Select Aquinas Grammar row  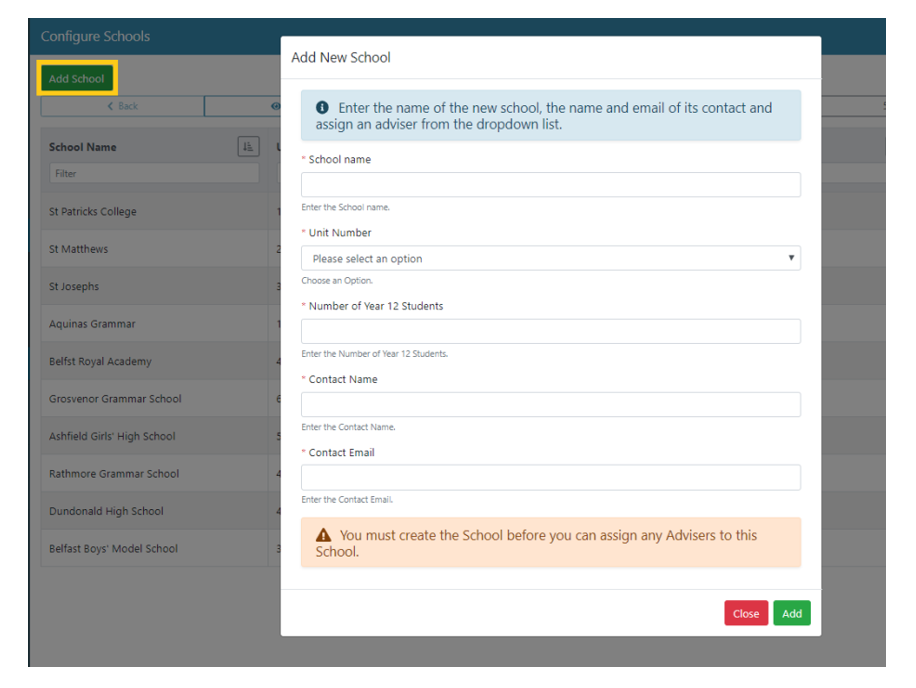(161, 324)
